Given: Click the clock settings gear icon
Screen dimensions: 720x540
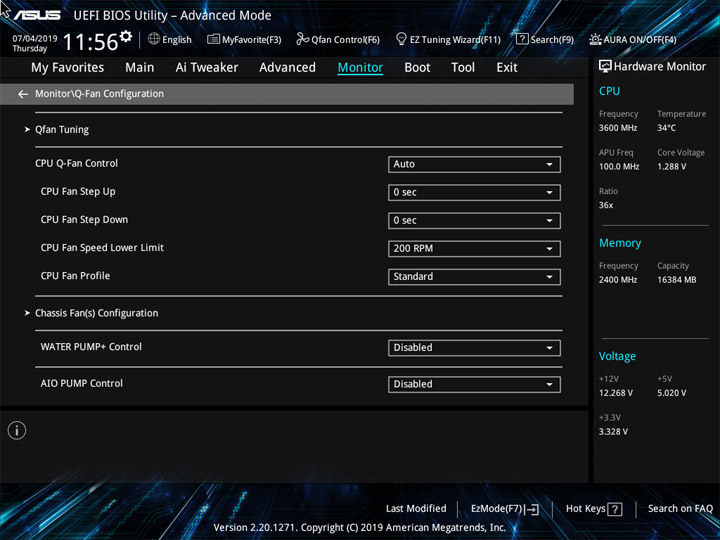Looking at the screenshot, I should 126,36.
